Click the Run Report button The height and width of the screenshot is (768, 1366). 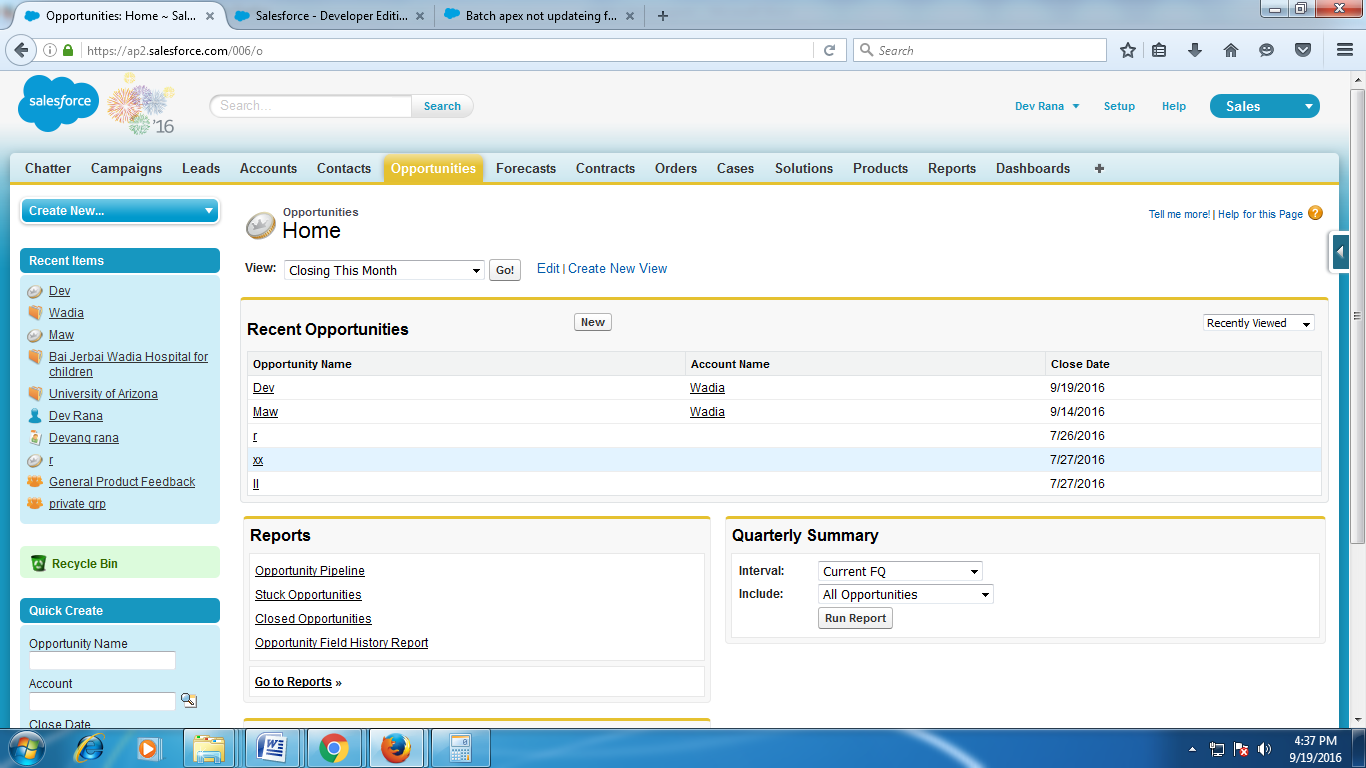coord(855,619)
